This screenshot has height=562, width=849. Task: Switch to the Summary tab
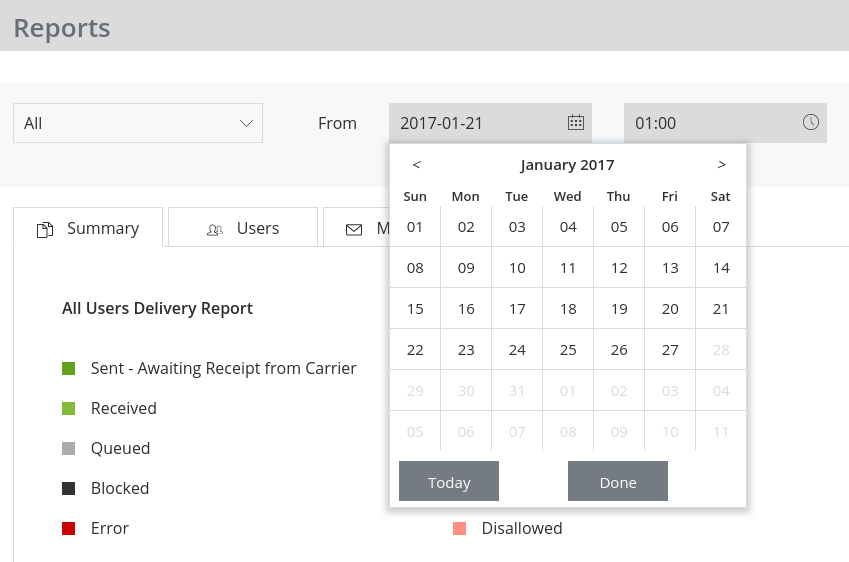88,227
